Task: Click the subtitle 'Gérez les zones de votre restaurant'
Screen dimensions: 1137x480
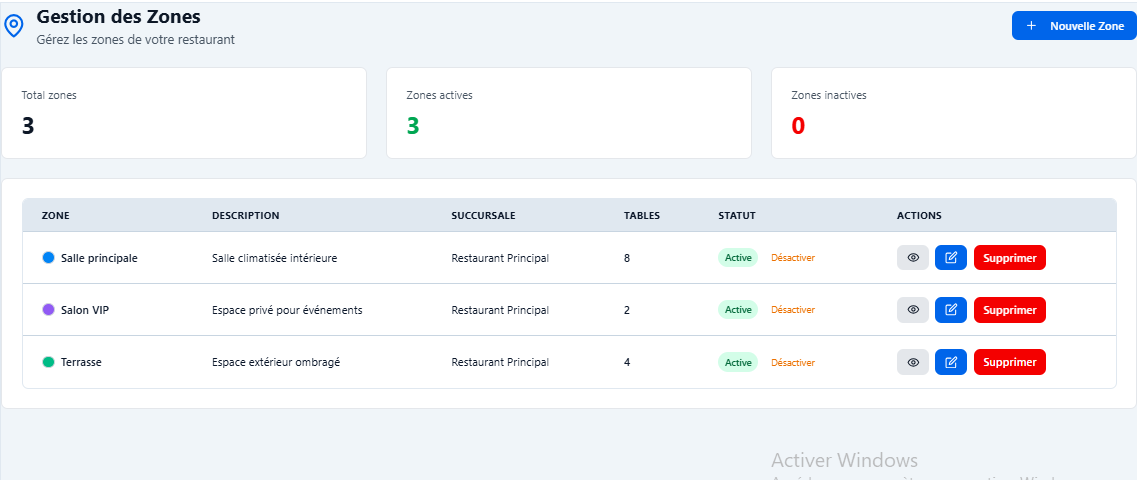Action: 136,40
